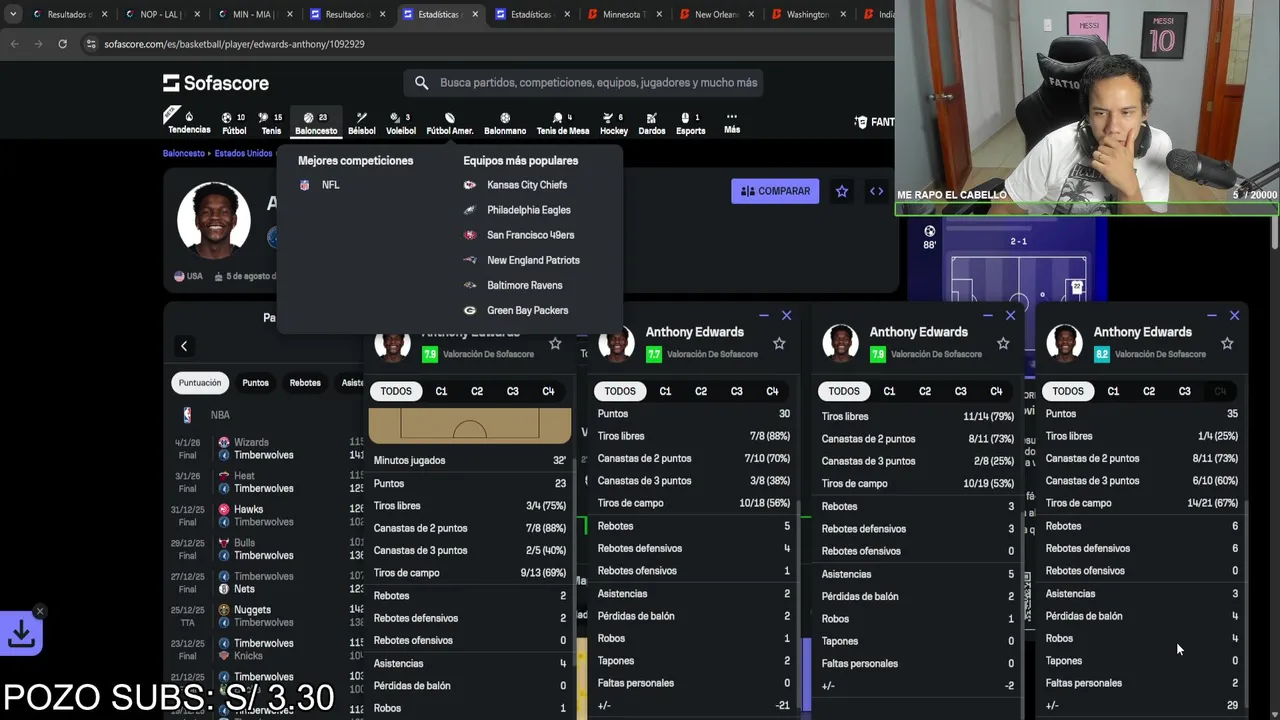Star the 7.7-rated Anthony Edwards card
Image resolution: width=1280 pixels, height=720 pixels.
pyautogui.click(x=779, y=343)
